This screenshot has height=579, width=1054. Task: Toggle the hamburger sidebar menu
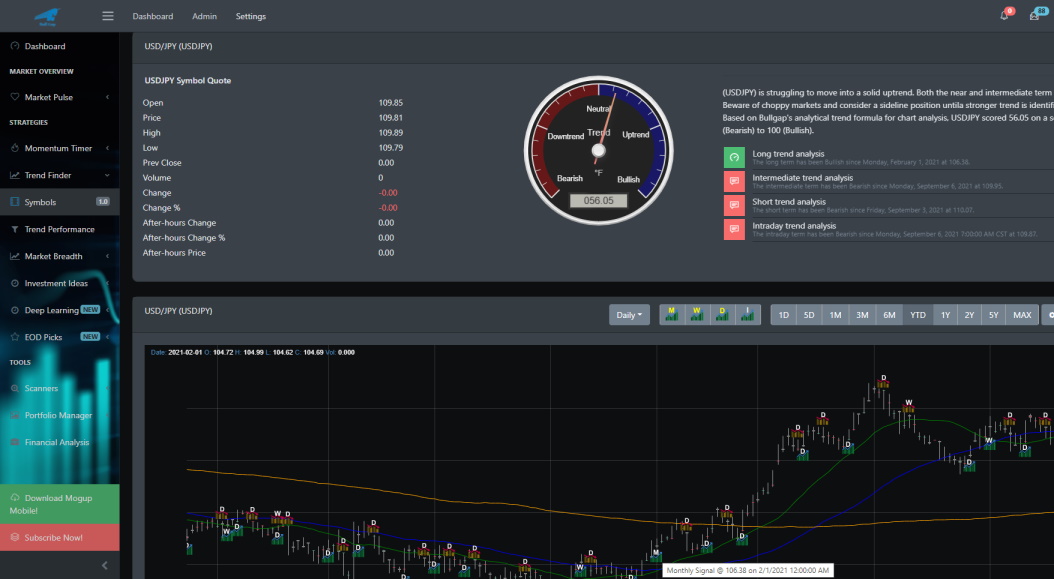pos(108,15)
